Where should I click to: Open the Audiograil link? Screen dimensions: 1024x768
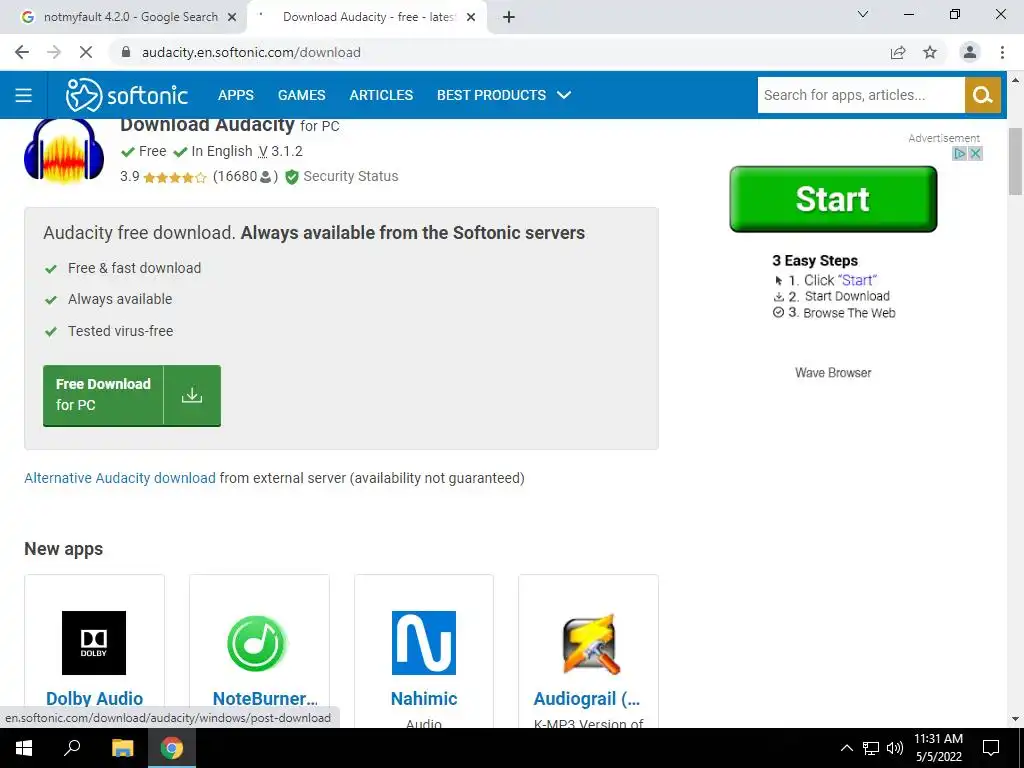[586, 698]
